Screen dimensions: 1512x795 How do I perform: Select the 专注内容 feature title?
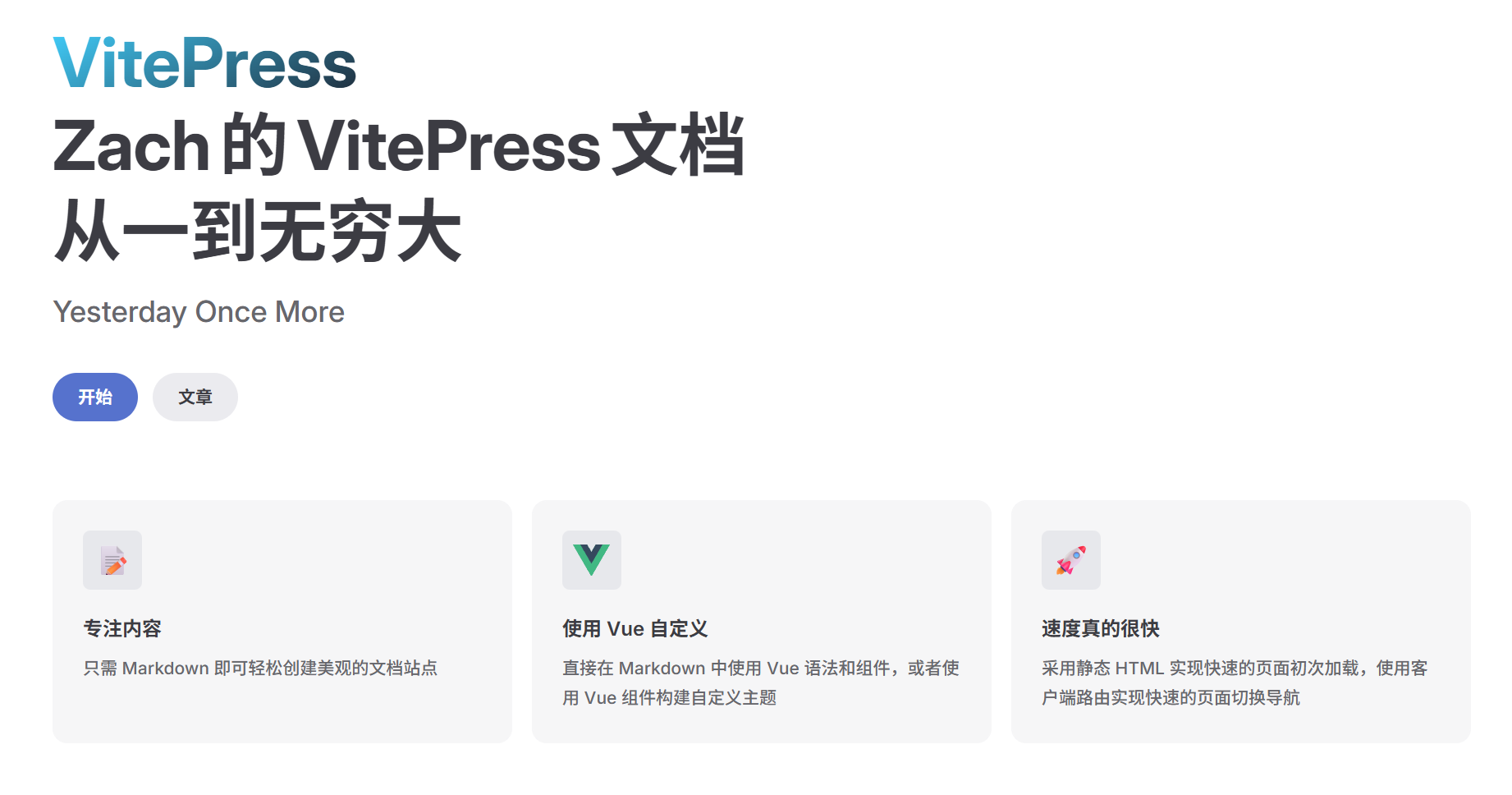click(x=122, y=628)
